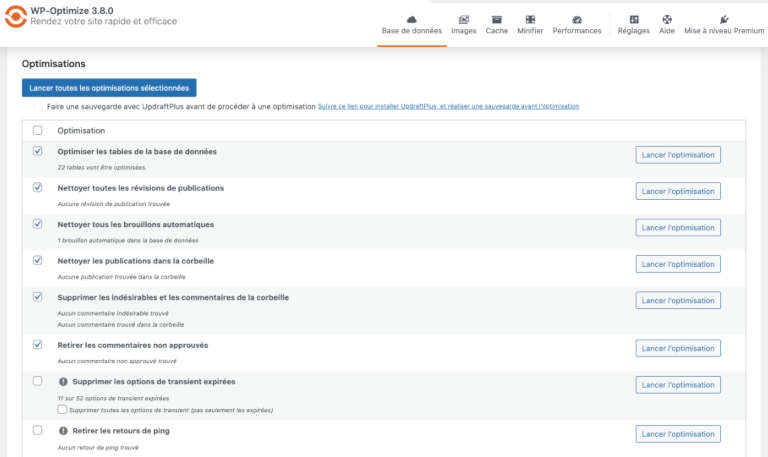The height and width of the screenshot is (457, 768).
Task: Click the Mise à niveau Premium icon
Action: click(x=724, y=19)
